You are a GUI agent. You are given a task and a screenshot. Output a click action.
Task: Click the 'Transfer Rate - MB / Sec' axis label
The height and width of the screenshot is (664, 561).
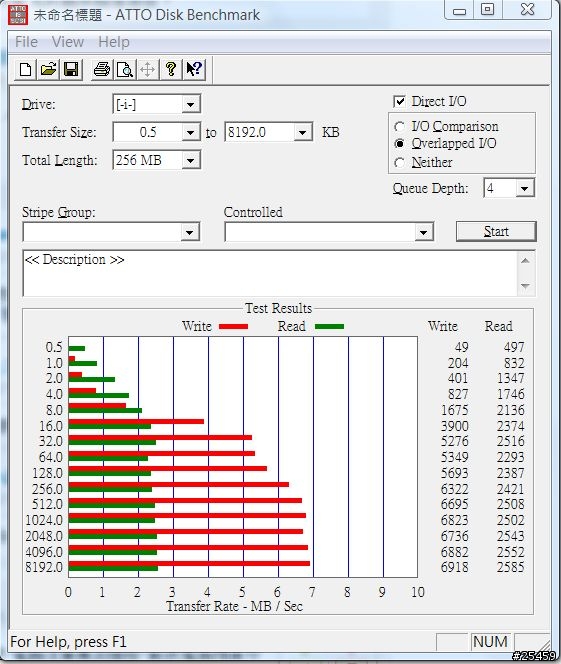tap(234, 606)
